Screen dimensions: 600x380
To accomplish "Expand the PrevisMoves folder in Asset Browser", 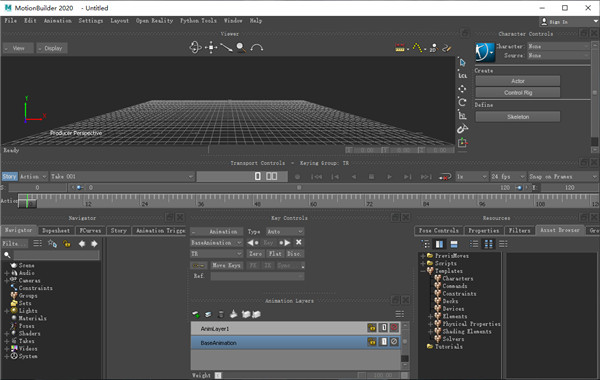I will coord(423,256).
